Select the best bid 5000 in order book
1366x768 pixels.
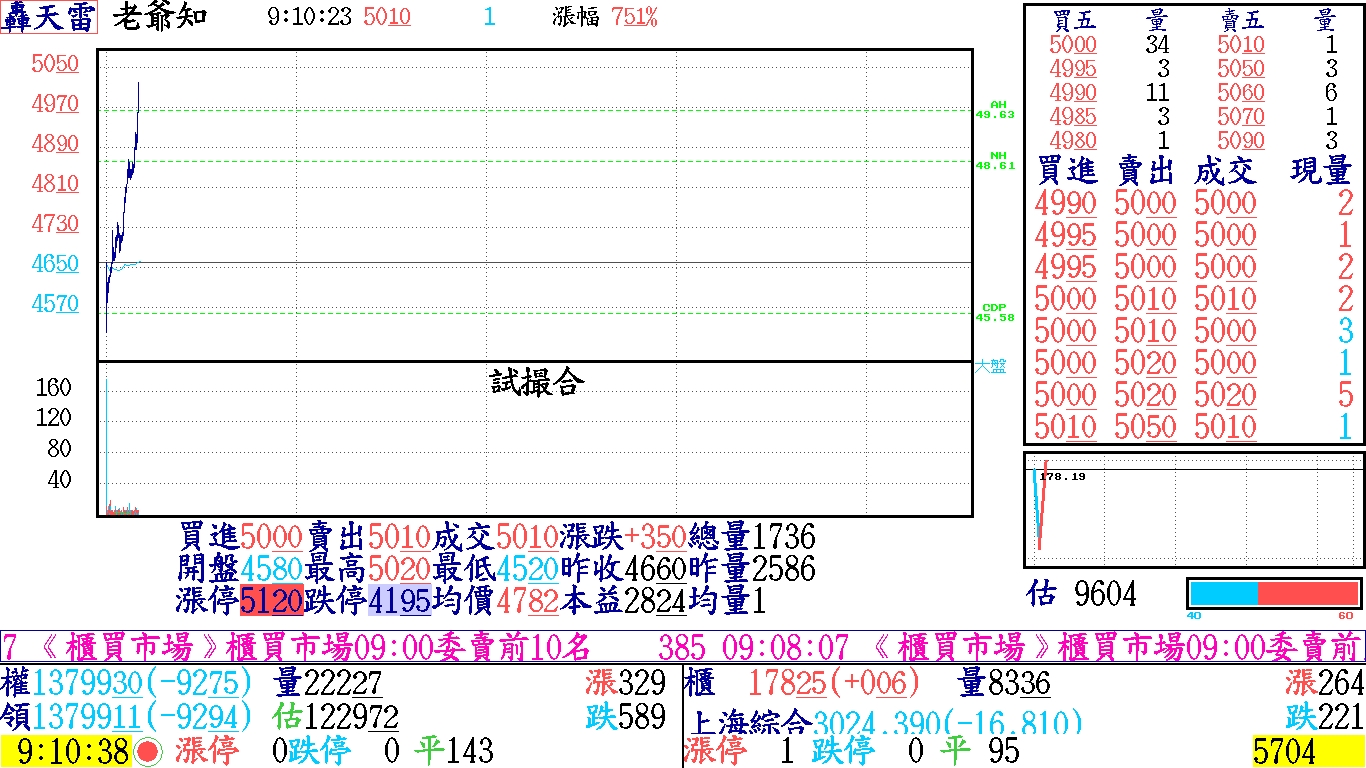pos(1073,45)
